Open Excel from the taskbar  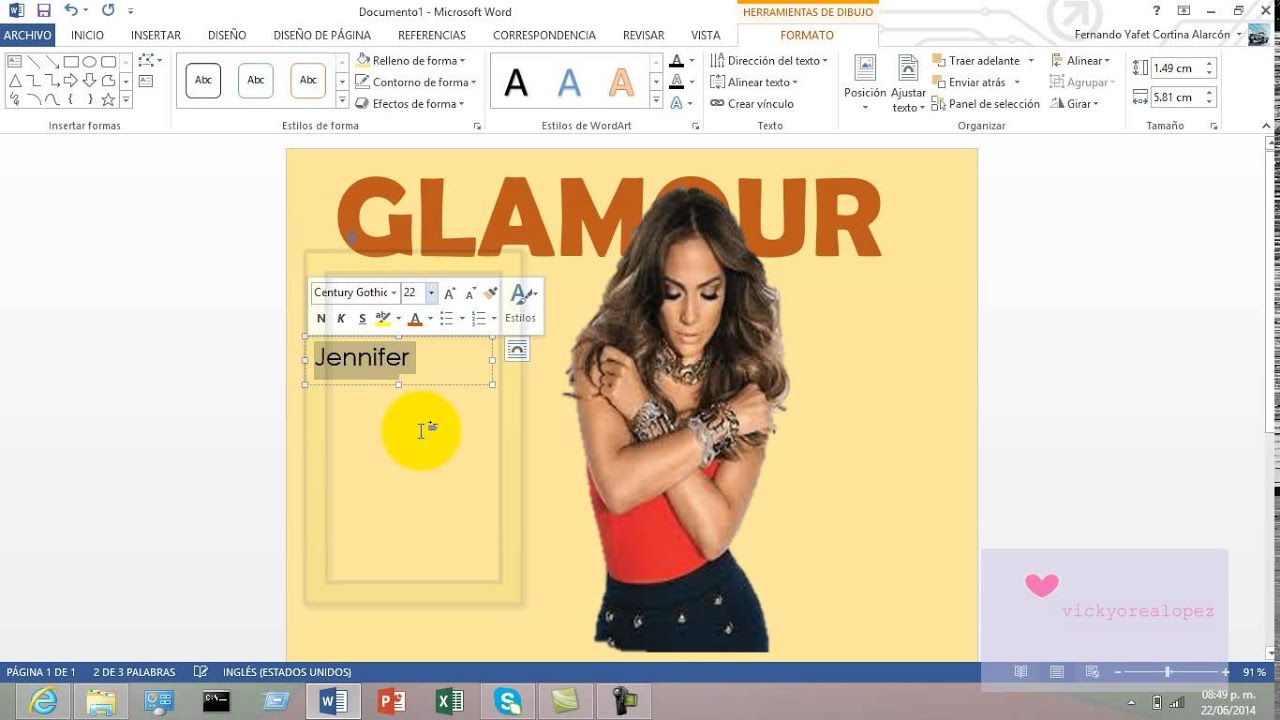pos(449,702)
